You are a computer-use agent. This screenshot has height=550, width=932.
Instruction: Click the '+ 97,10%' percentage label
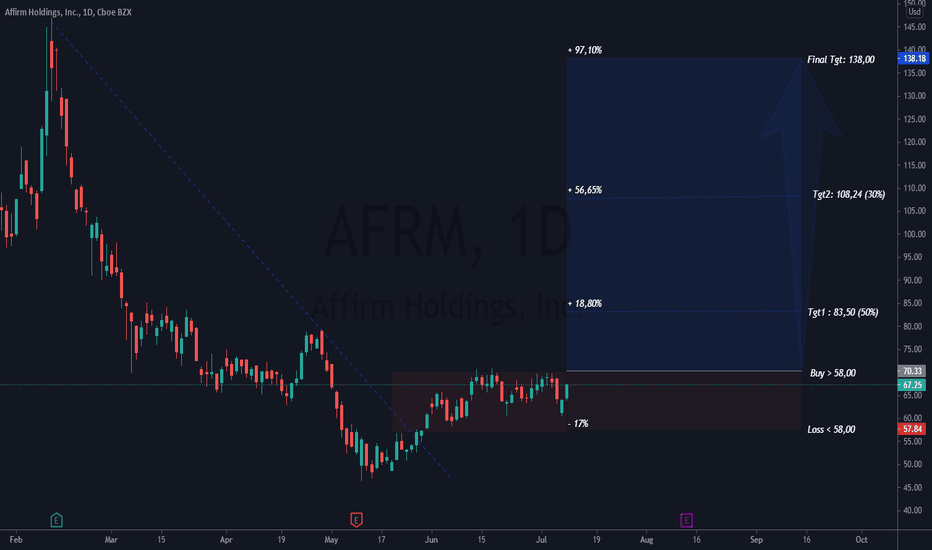pyautogui.click(x=585, y=50)
